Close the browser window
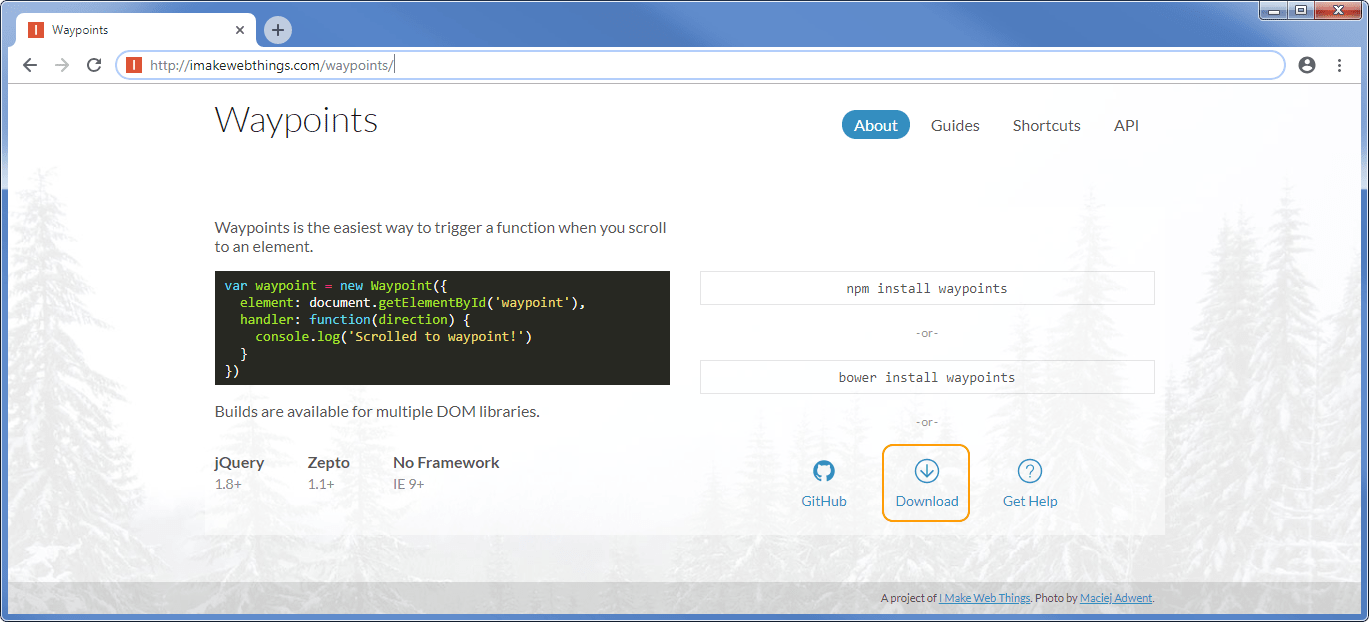The image size is (1369, 622). (x=1338, y=10)
